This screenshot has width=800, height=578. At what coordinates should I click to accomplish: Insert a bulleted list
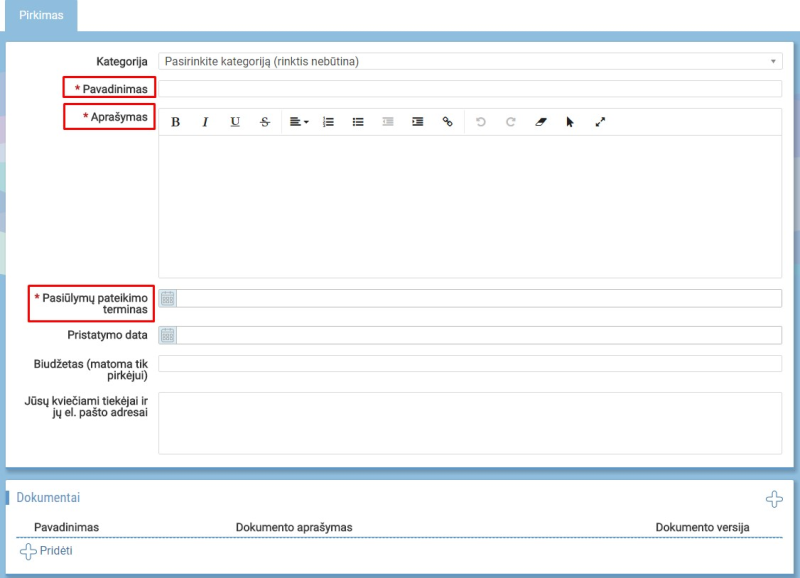358,122
